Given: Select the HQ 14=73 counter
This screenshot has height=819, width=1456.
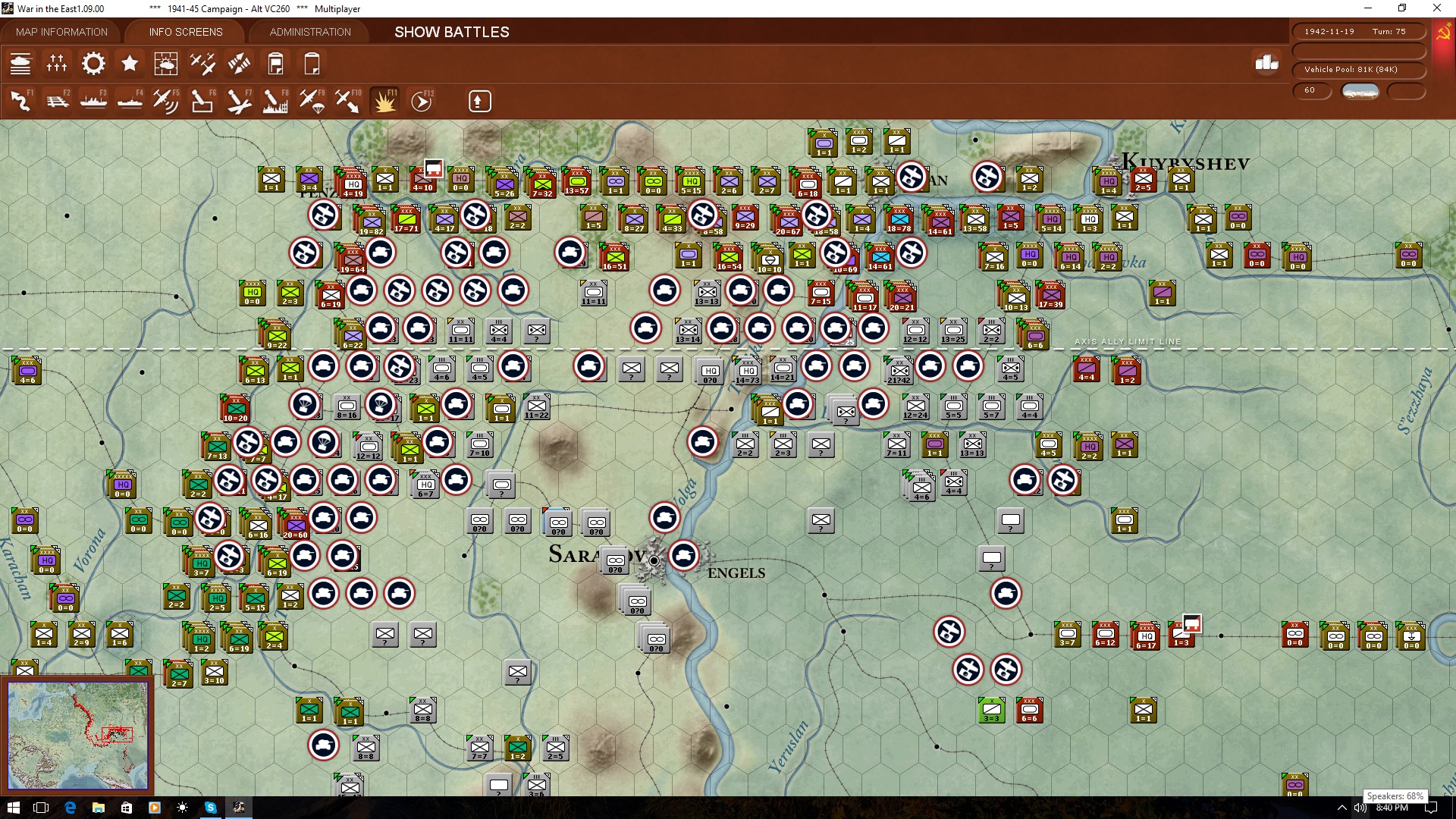Looking at the screenshot, I should point(748,371).
